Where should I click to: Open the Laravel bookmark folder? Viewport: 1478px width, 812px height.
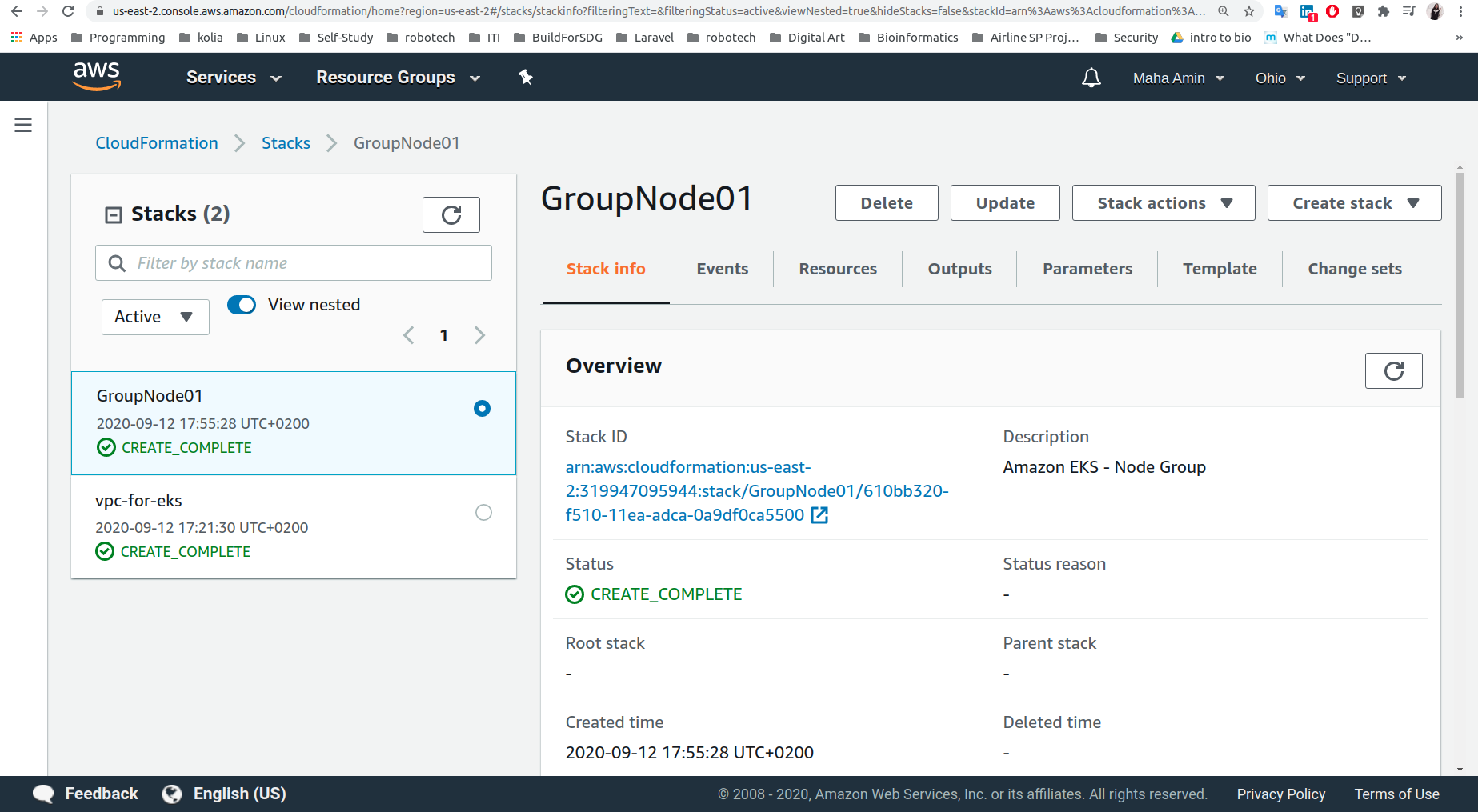tap(644, 38)
